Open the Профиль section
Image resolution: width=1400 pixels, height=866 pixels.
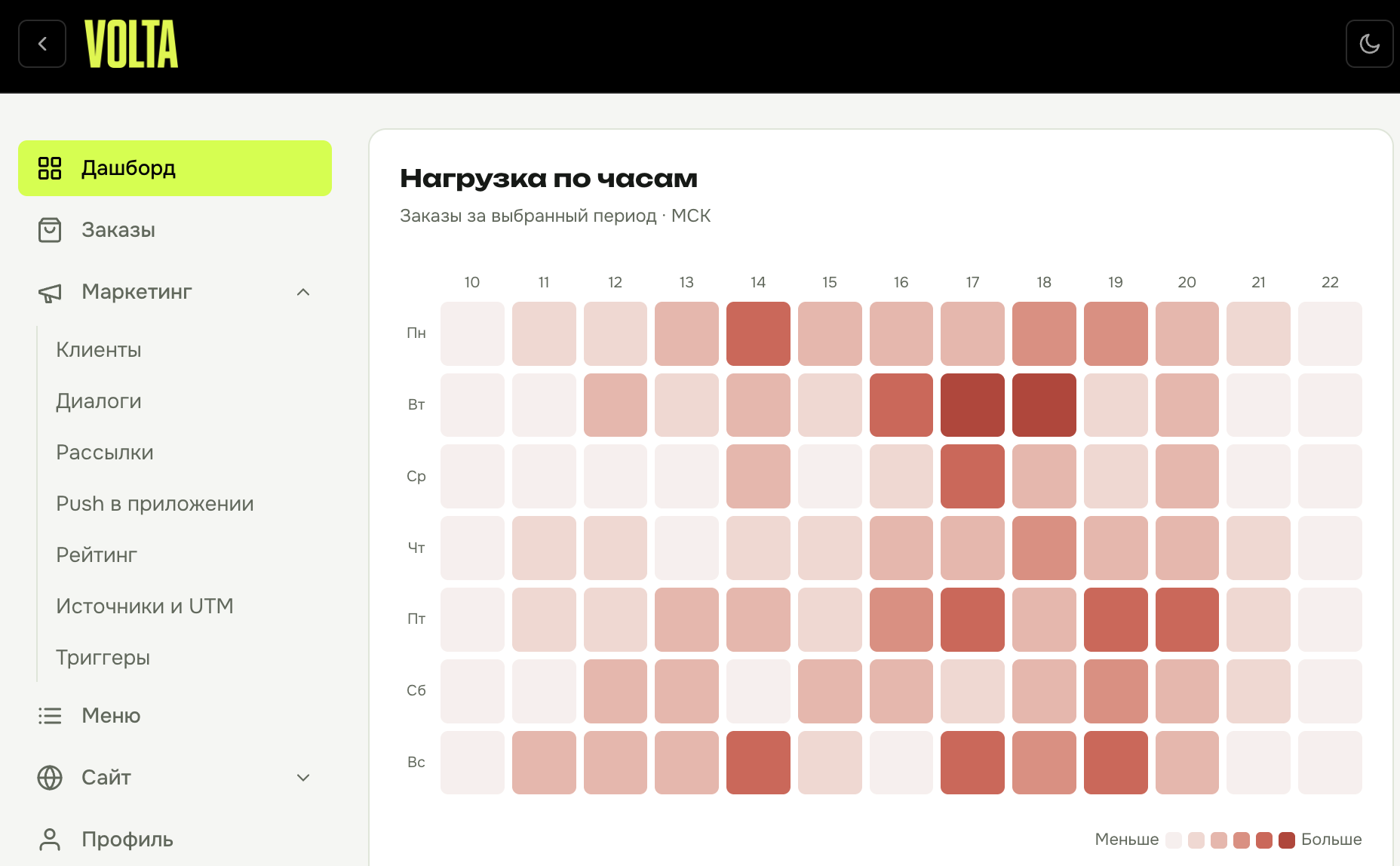[175, 840]
